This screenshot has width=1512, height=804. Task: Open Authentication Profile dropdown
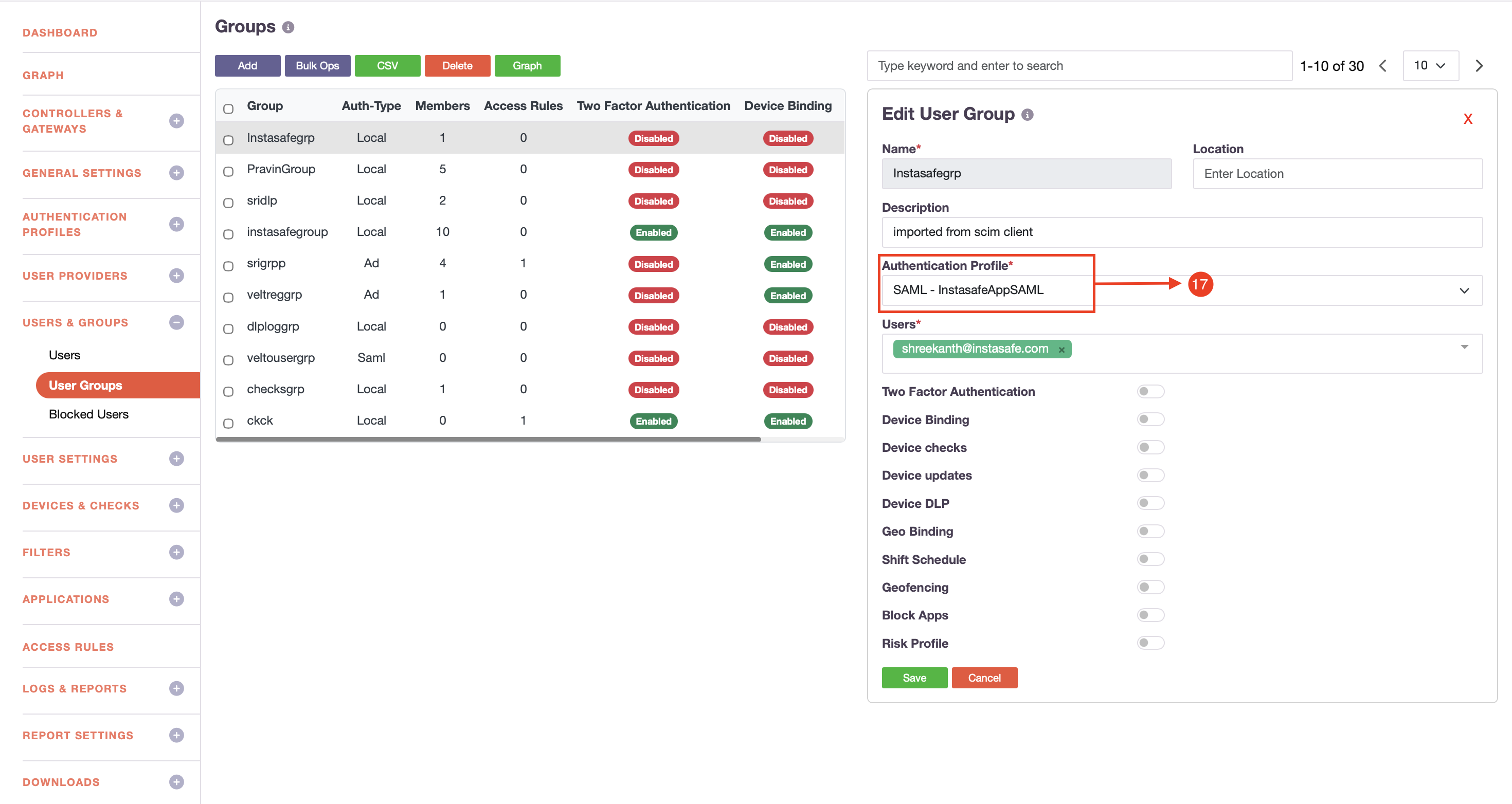(1463, 290)
